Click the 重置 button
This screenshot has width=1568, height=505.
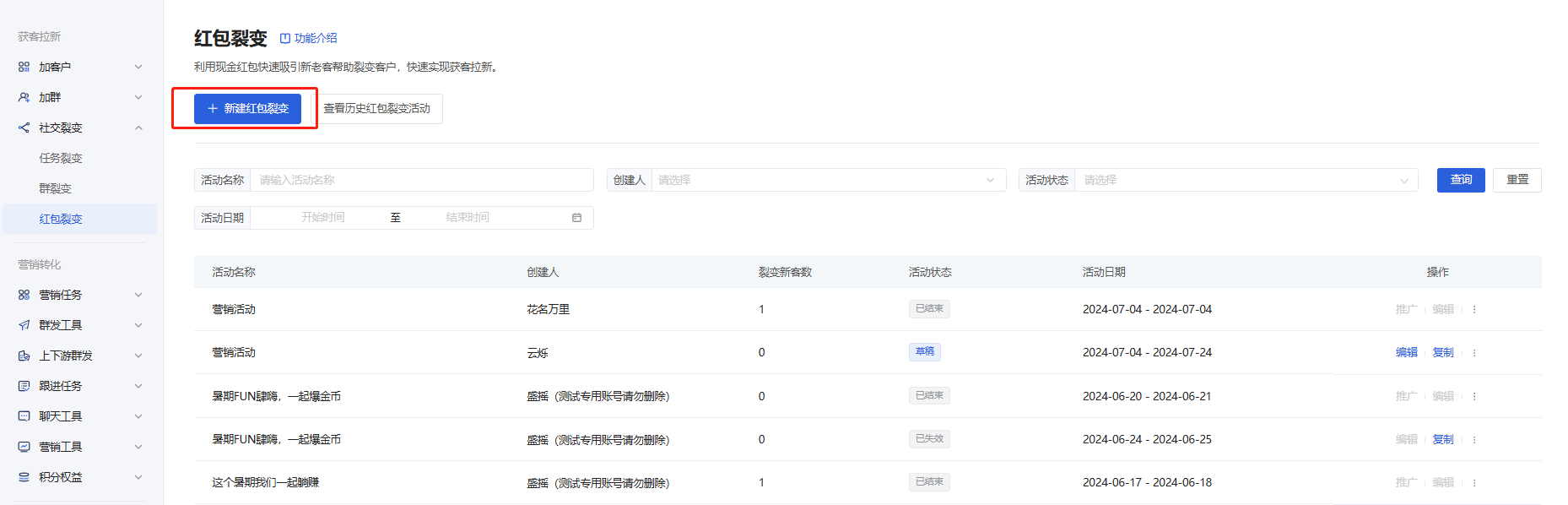[x=1517, y=180]
